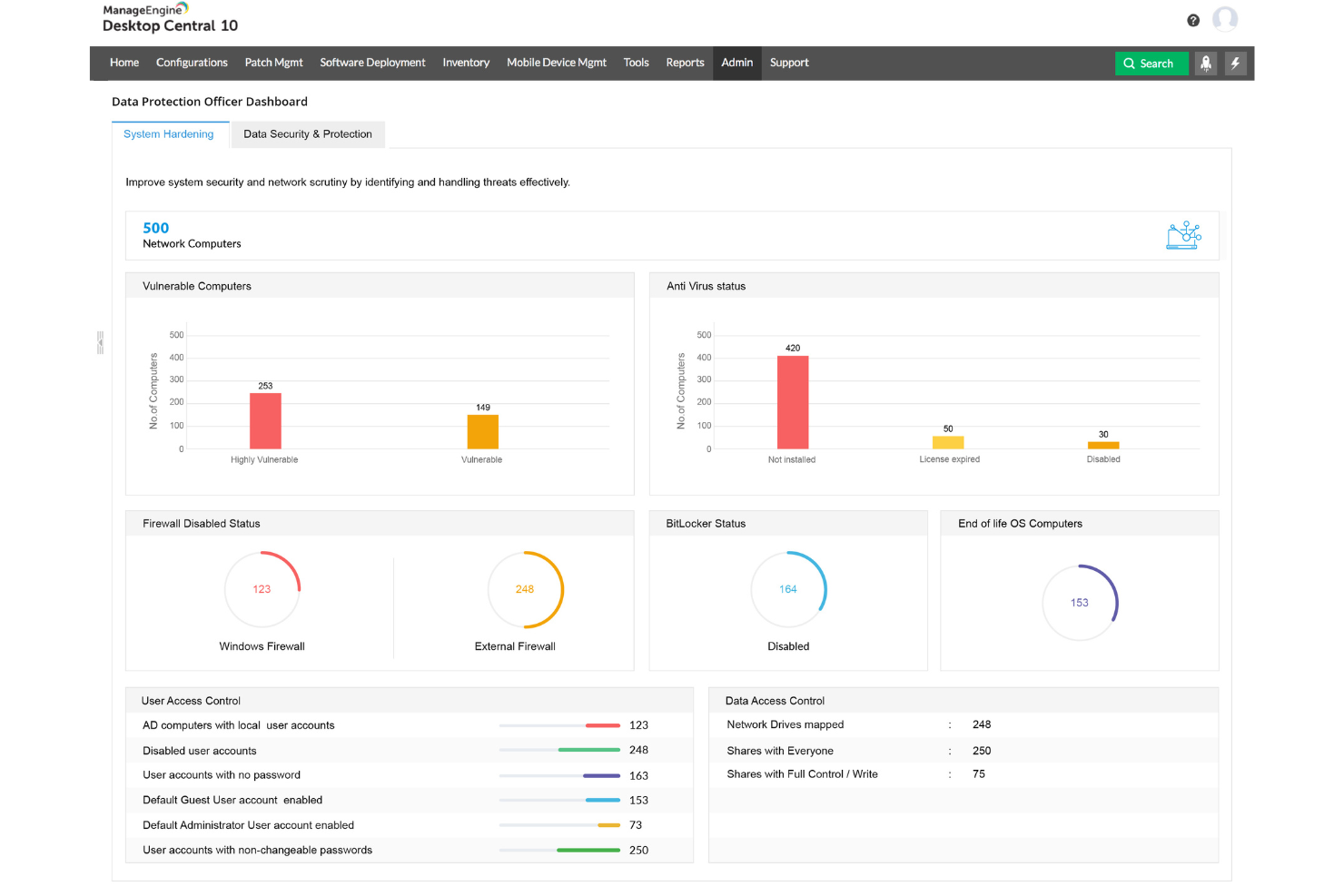Open the 500 Network Computers link

click(x=155, y=228)
